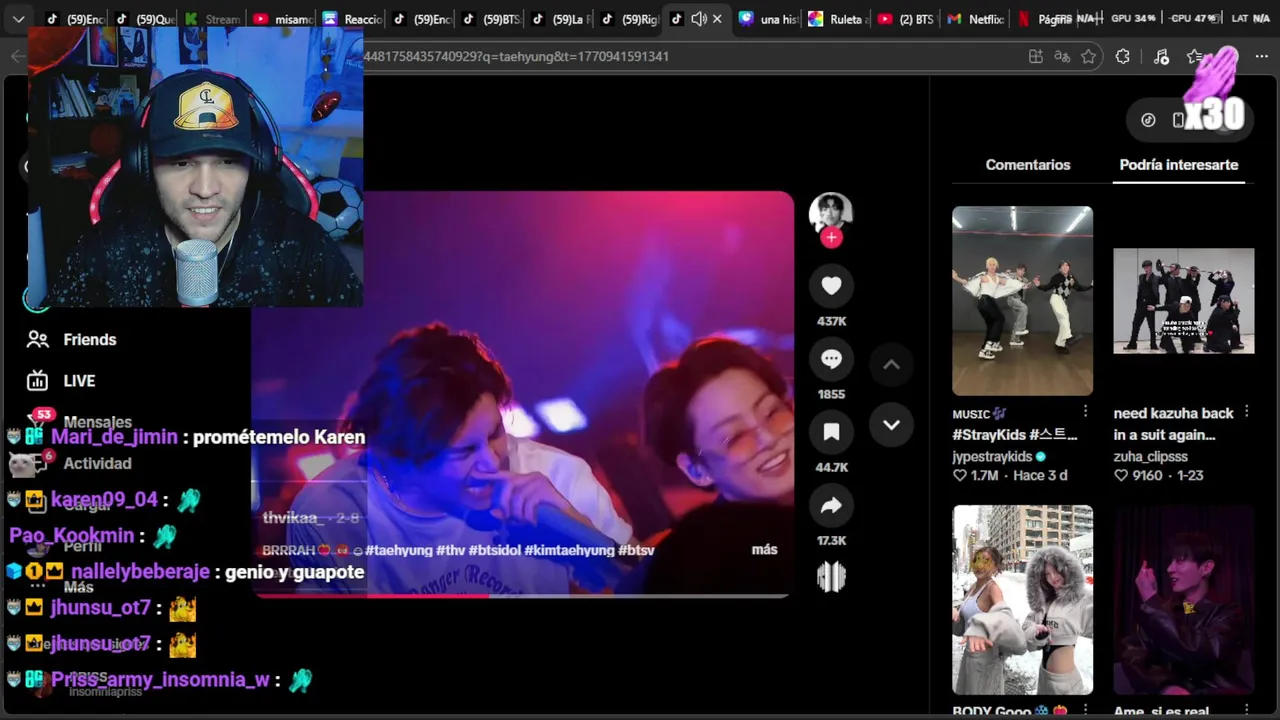Switch to the (59)Que browser tab
This screenshot has width=1280, height=720.
point(144,19)
